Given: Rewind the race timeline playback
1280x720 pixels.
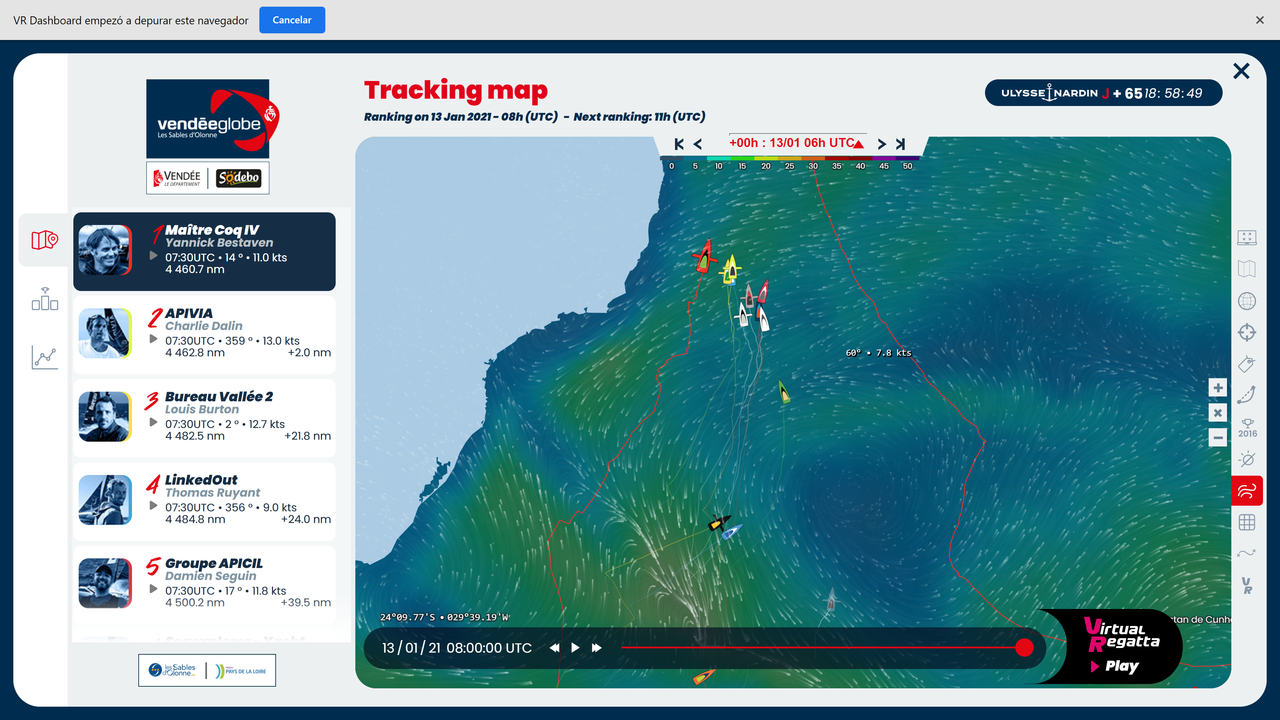Looking at the screenshot, I should pos(554,648).
